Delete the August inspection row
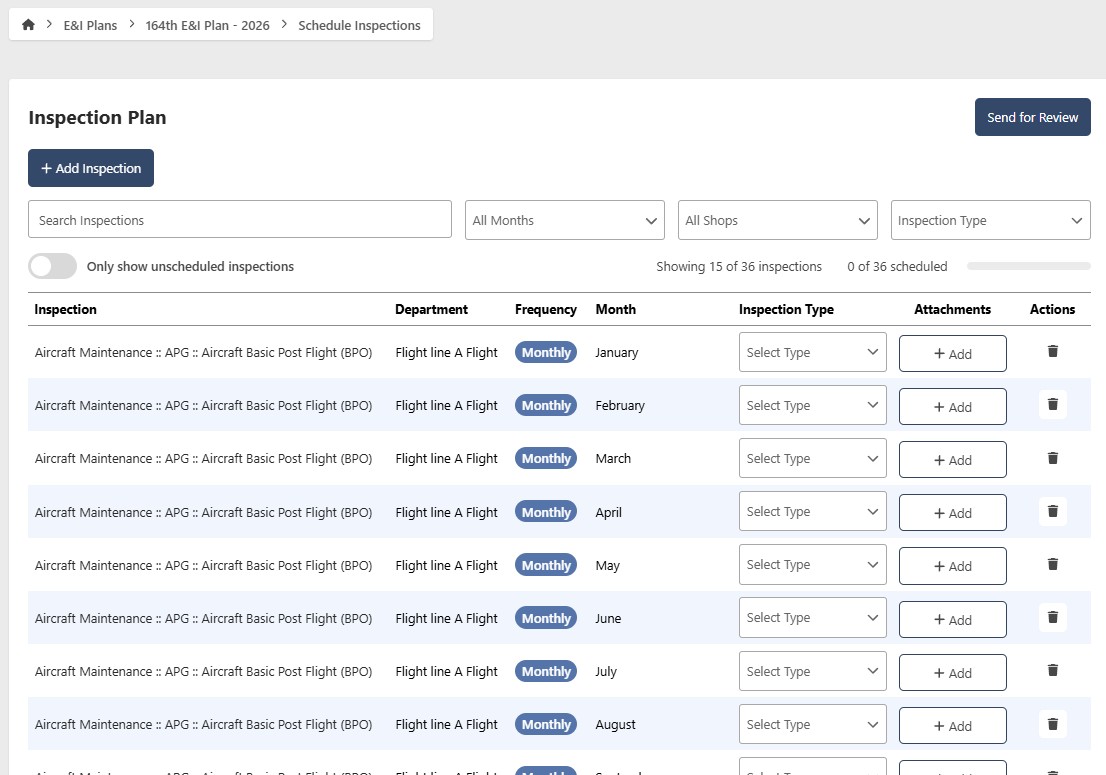This screenshot has height=775, width=1106. 1052,724
